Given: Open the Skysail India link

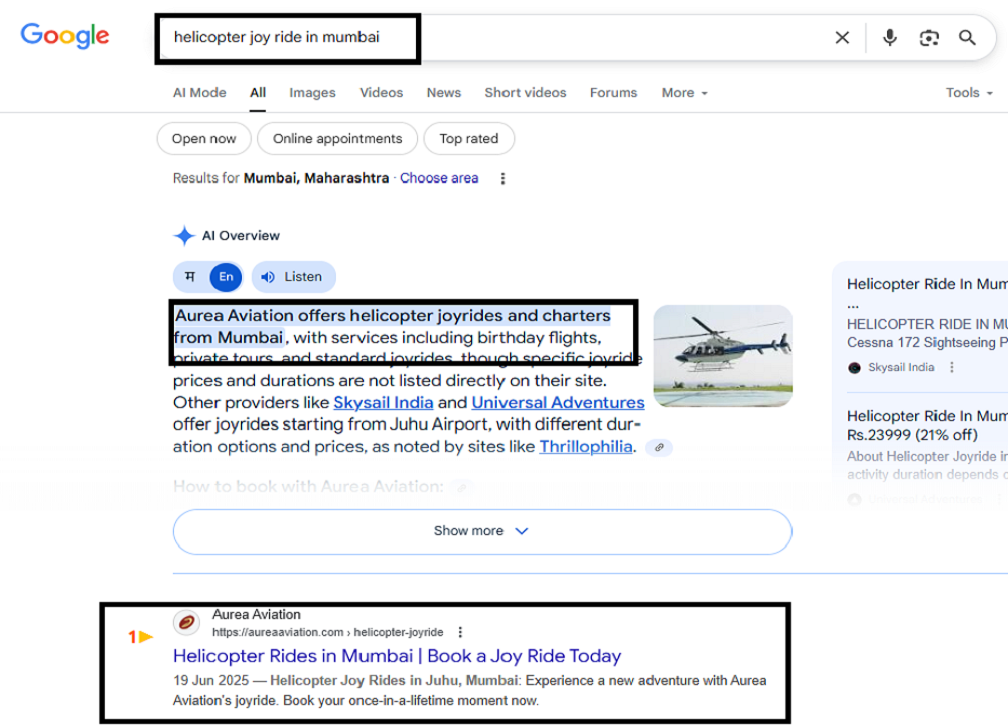Looking at the screenshot, I should pyautogui.click(x=383, y=402).
